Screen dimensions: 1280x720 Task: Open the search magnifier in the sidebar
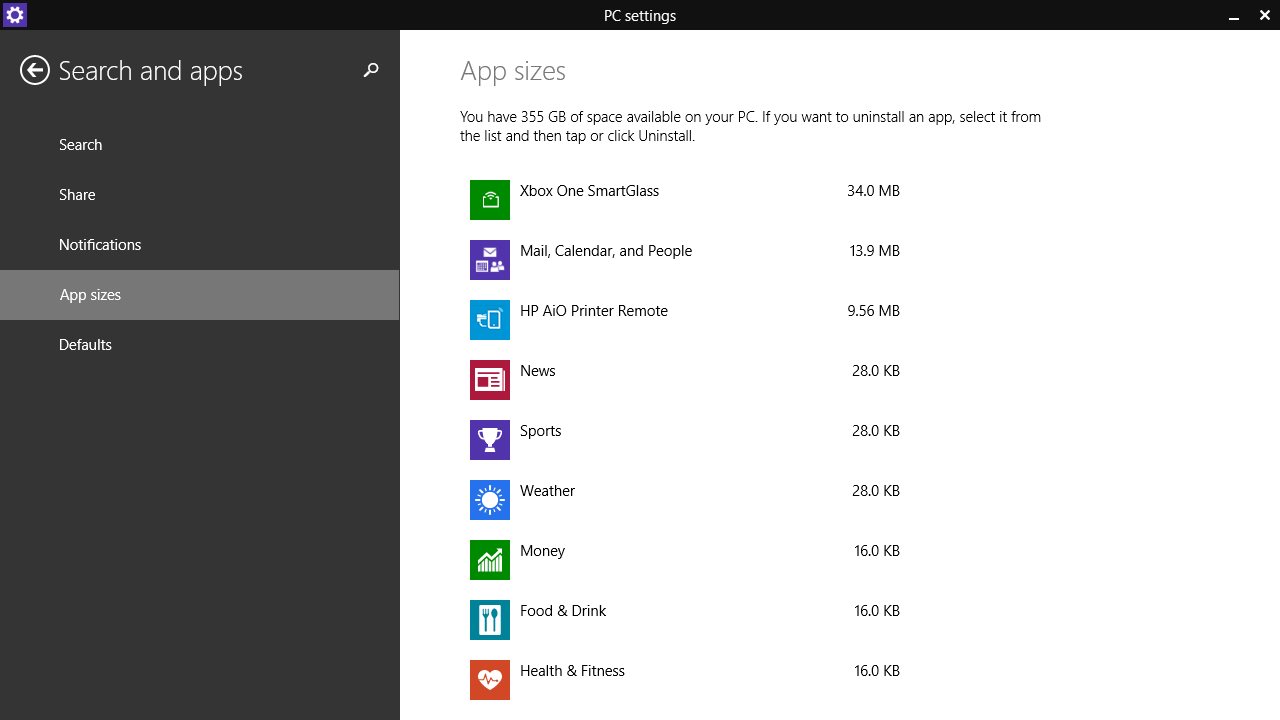point(371,70)
